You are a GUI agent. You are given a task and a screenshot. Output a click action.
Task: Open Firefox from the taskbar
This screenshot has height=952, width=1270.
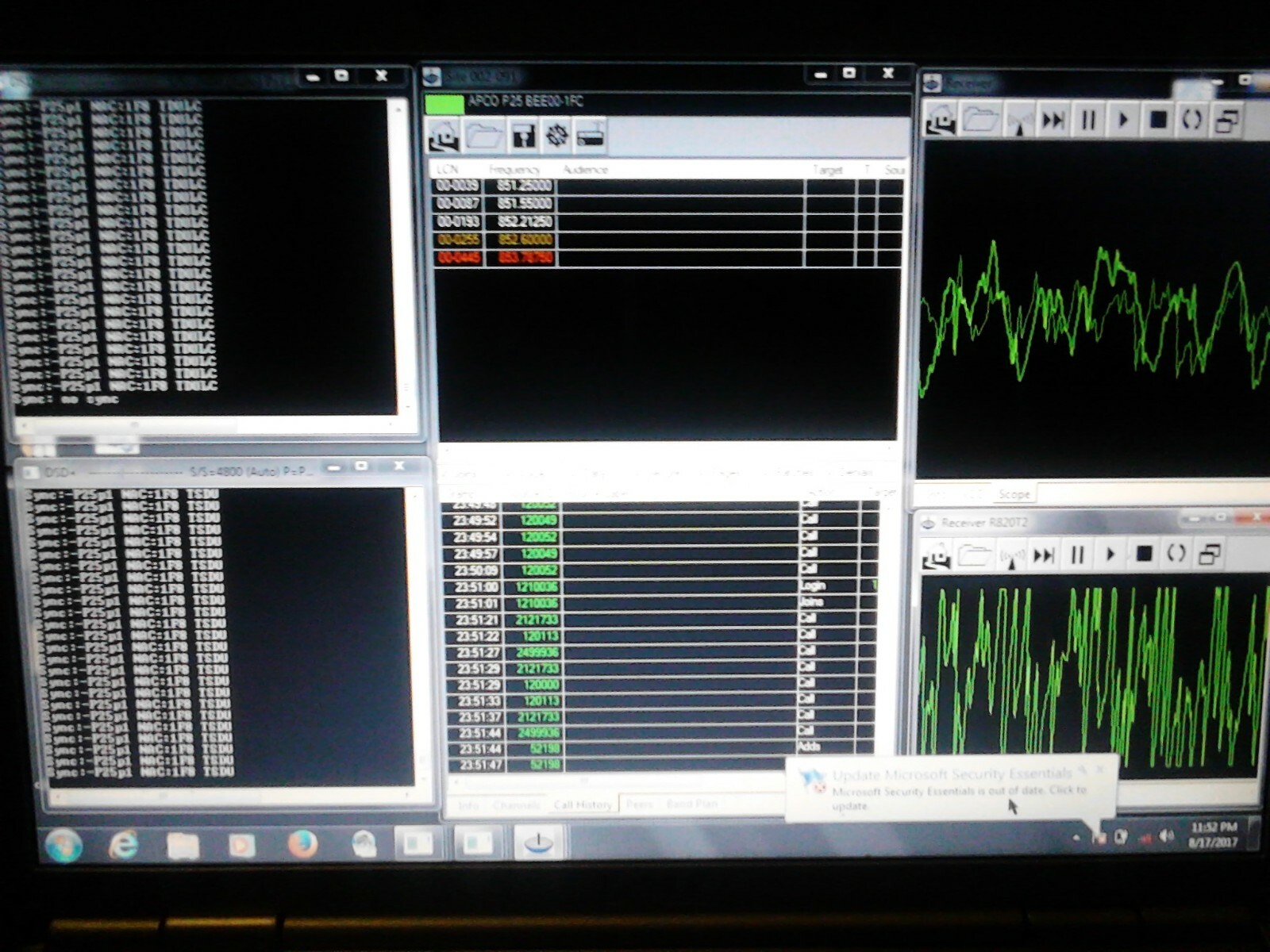[302, 845]
